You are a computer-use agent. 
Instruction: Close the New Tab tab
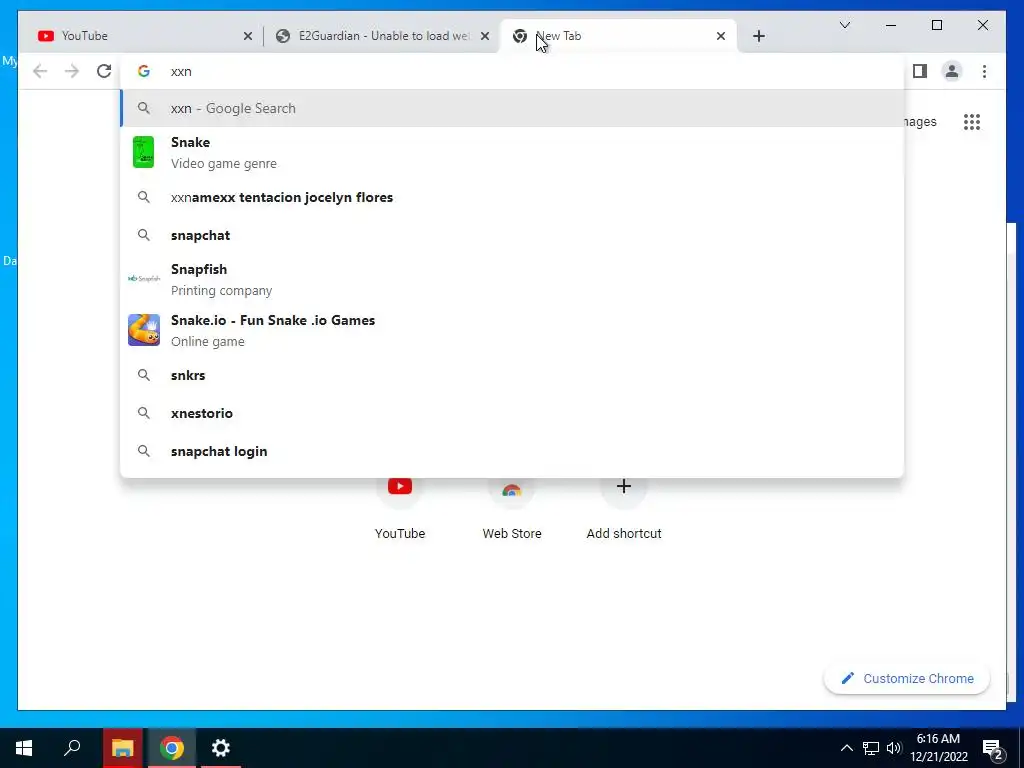[x=720, y=36]
